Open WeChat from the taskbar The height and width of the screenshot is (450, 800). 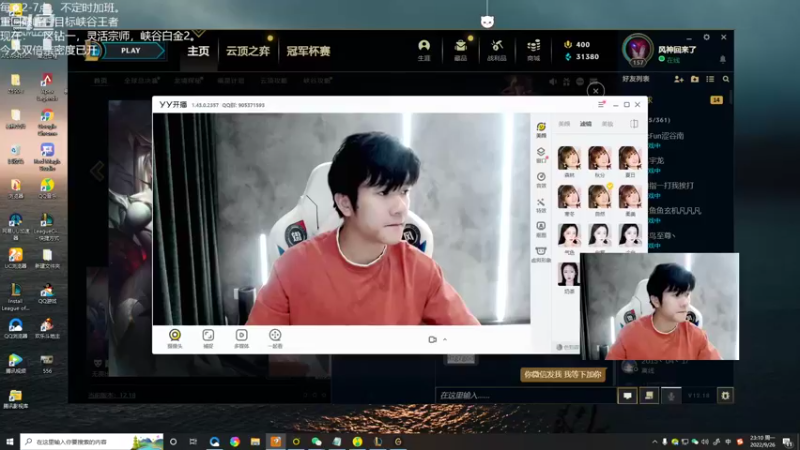(316, 441)
